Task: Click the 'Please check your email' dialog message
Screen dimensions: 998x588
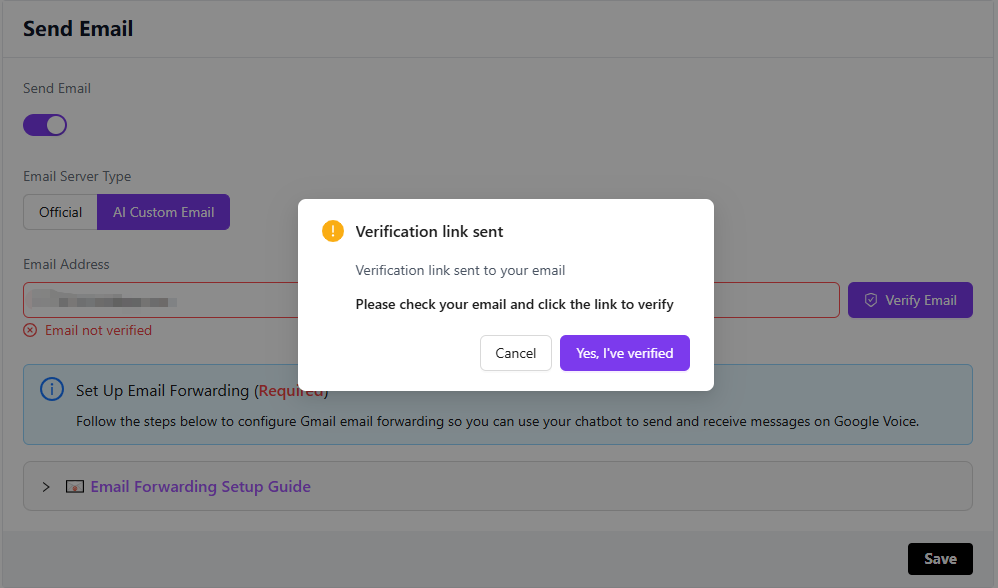Action: [514, 304]
